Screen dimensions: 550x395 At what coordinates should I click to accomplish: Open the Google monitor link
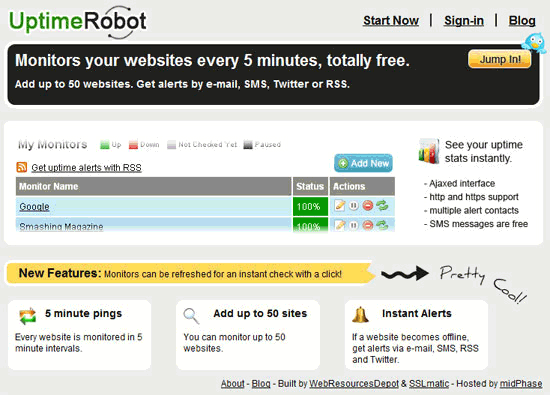[34, 207]
